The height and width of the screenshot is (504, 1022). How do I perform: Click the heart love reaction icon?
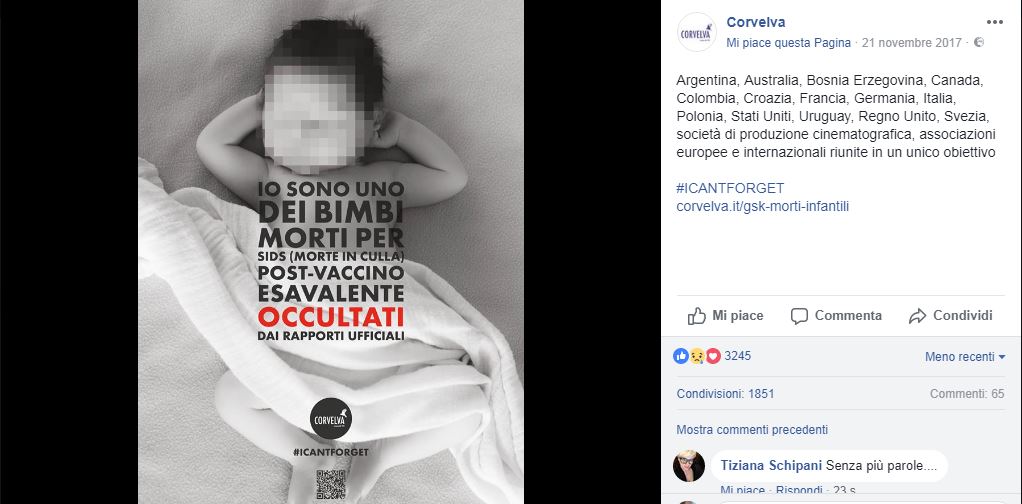[x=713, y=356]
